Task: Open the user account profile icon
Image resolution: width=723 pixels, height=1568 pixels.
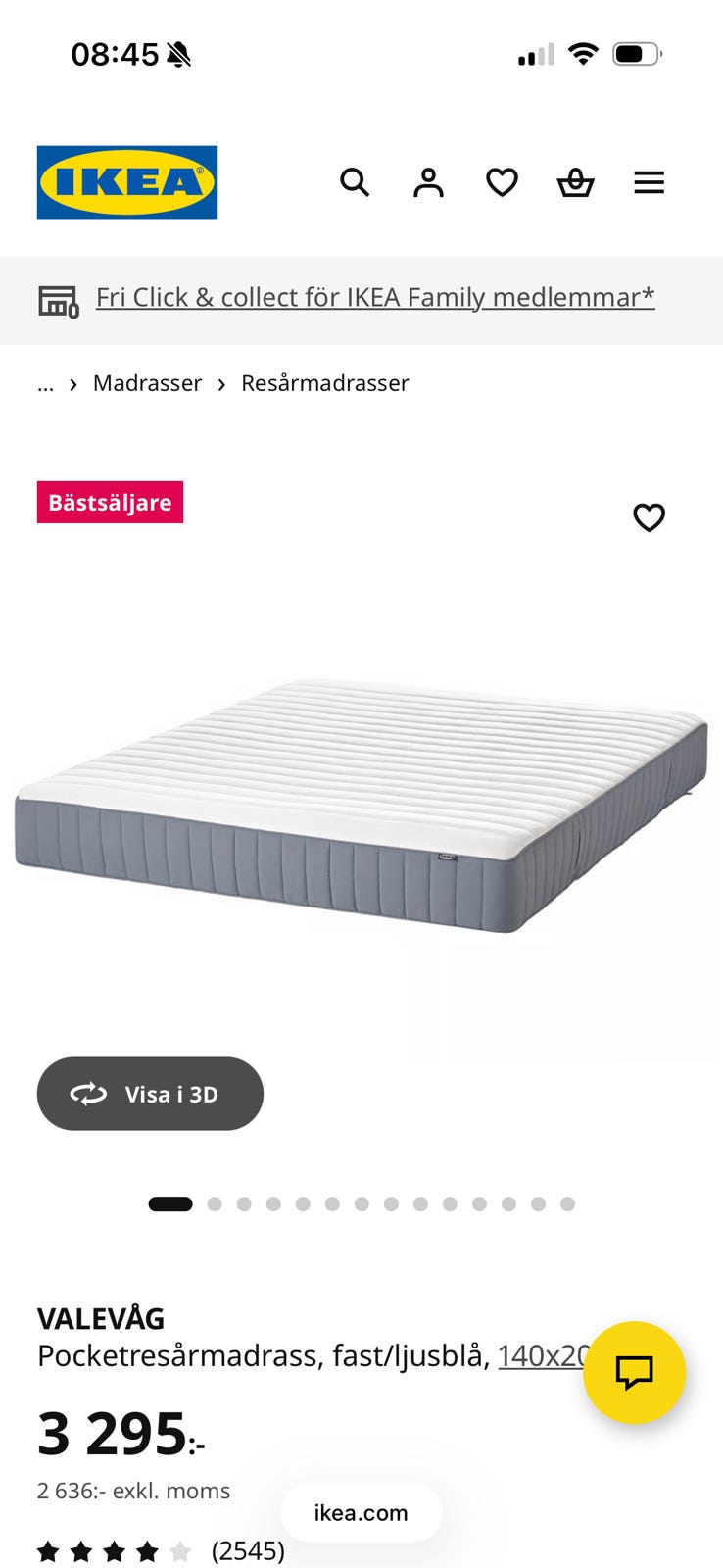Action: [x=428, y=182]
